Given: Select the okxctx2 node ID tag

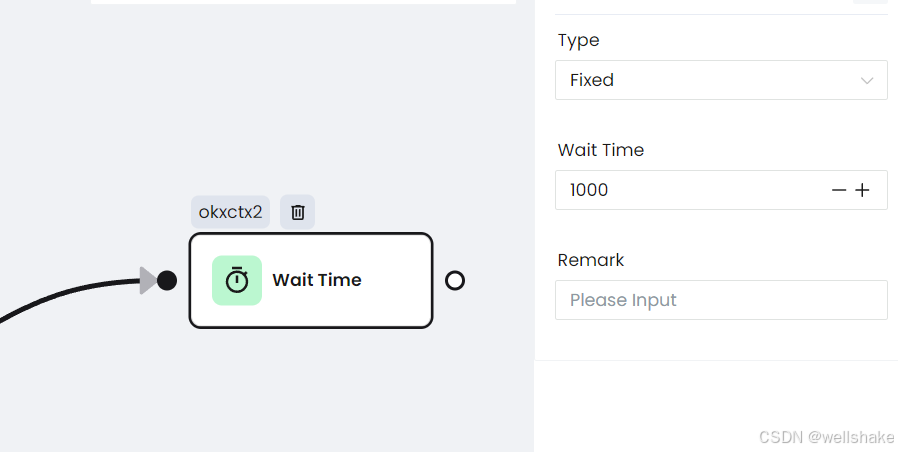Looking at the screenshot, I should [230, 212].
